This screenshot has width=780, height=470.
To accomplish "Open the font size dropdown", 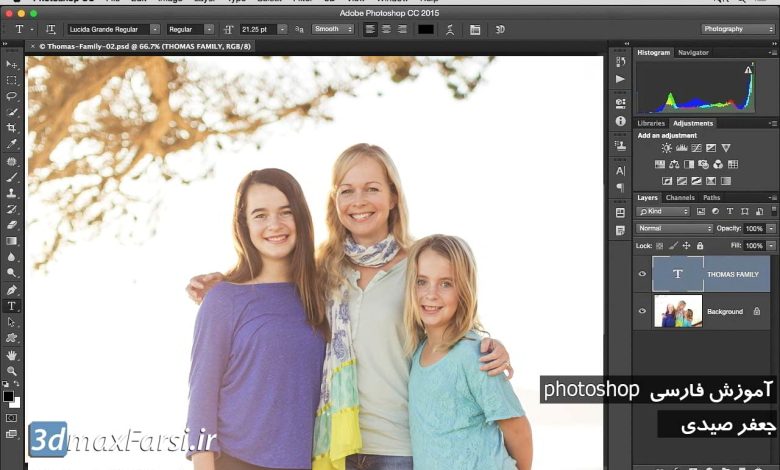I will coord(282,29).
